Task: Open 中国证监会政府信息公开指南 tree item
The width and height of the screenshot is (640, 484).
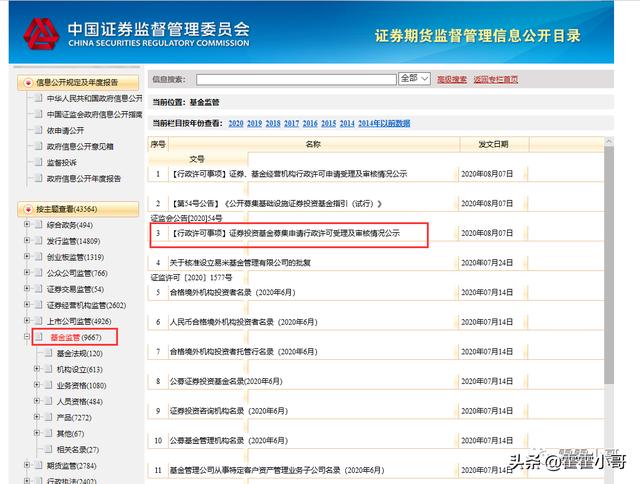Action: pyautogui.click(x=94, y=114)
